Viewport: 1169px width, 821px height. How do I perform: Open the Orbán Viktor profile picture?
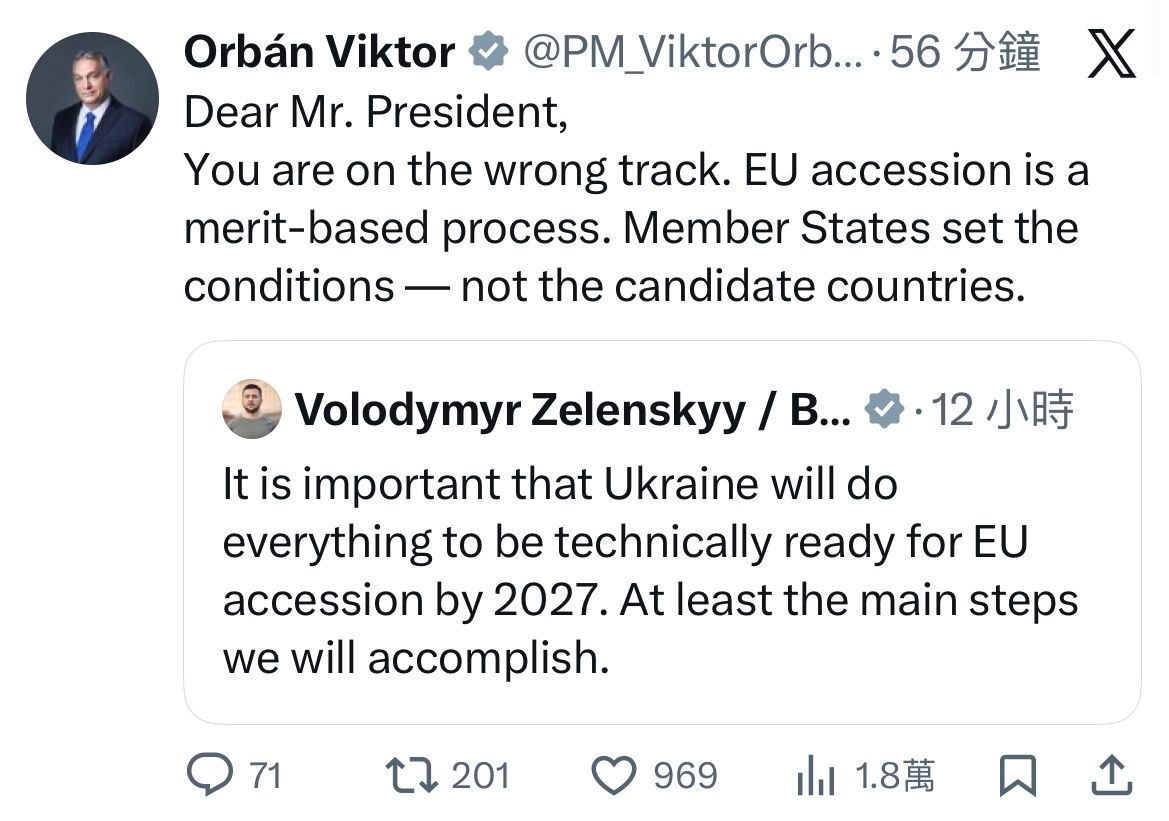[x=92, y=98]
